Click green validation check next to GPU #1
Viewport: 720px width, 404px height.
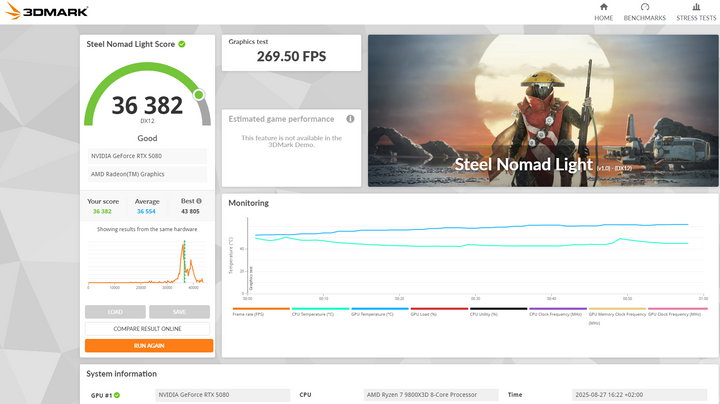point(117,395)
